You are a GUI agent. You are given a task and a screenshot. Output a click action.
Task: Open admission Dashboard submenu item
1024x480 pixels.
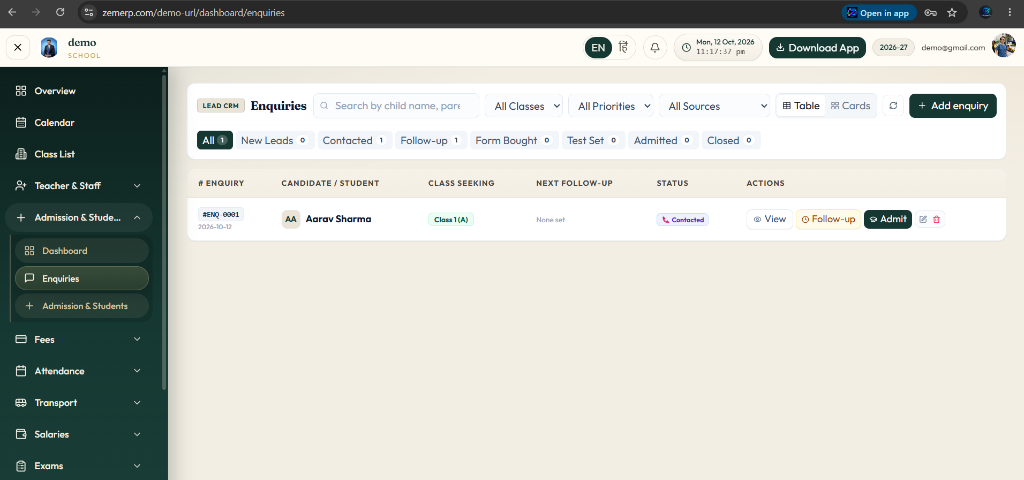[x=82, y=251]
